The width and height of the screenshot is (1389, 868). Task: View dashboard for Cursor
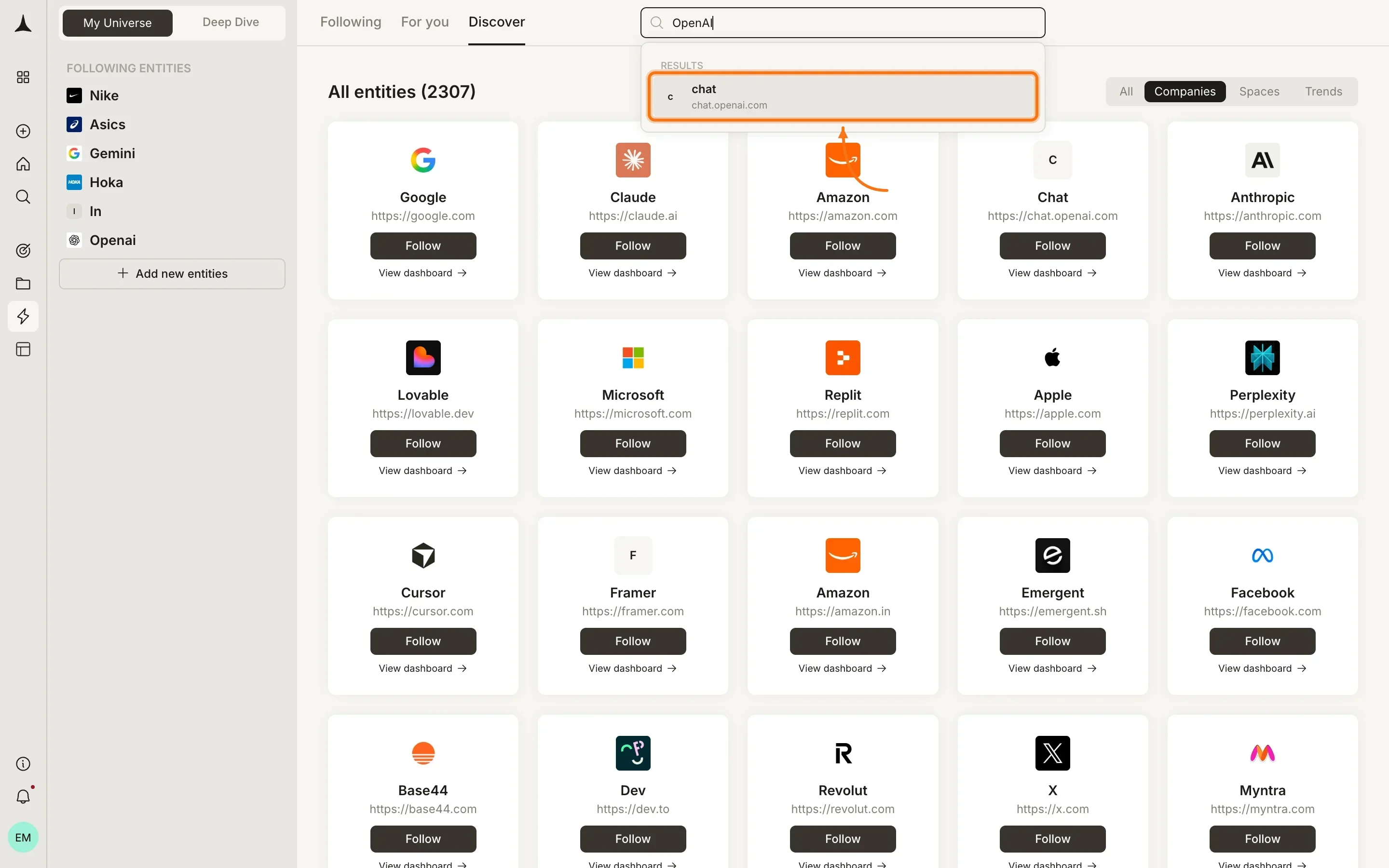pyautogui.click(x=423, y=668)
